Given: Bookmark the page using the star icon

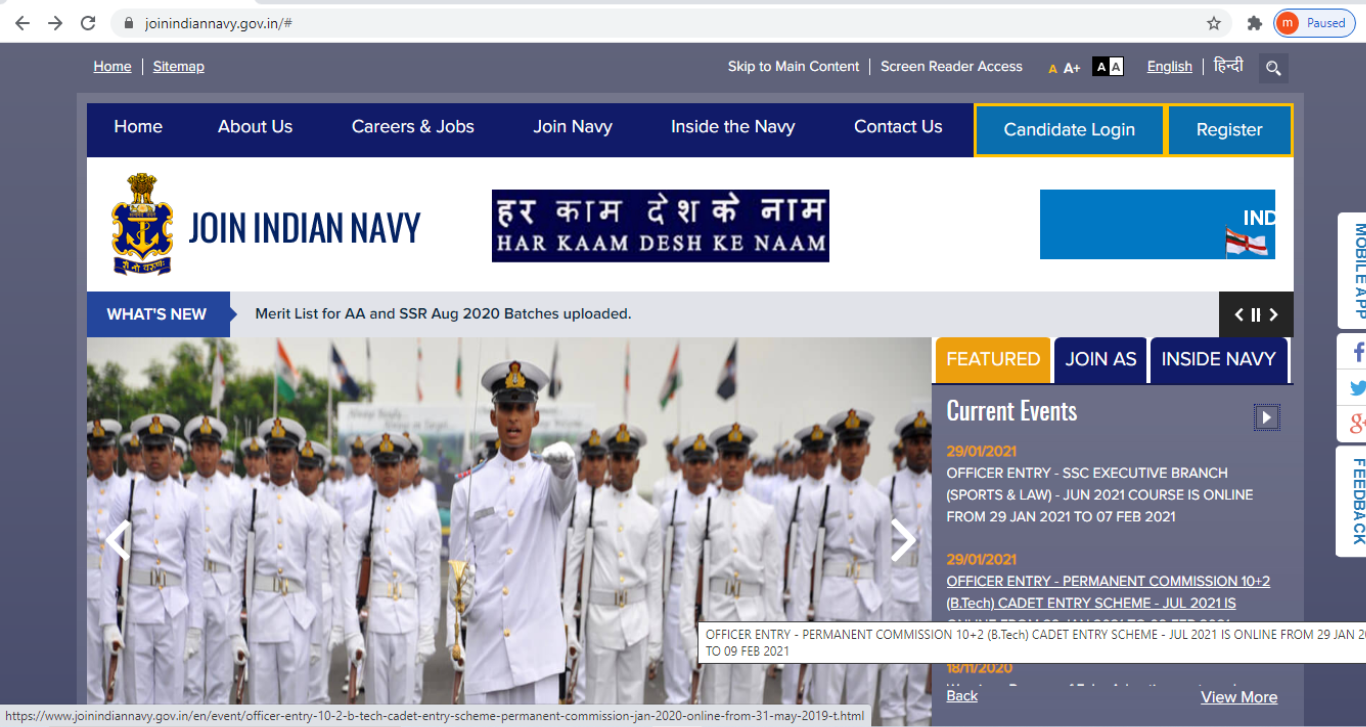Looking at the screenshot, I should [x=1214, y=23].
